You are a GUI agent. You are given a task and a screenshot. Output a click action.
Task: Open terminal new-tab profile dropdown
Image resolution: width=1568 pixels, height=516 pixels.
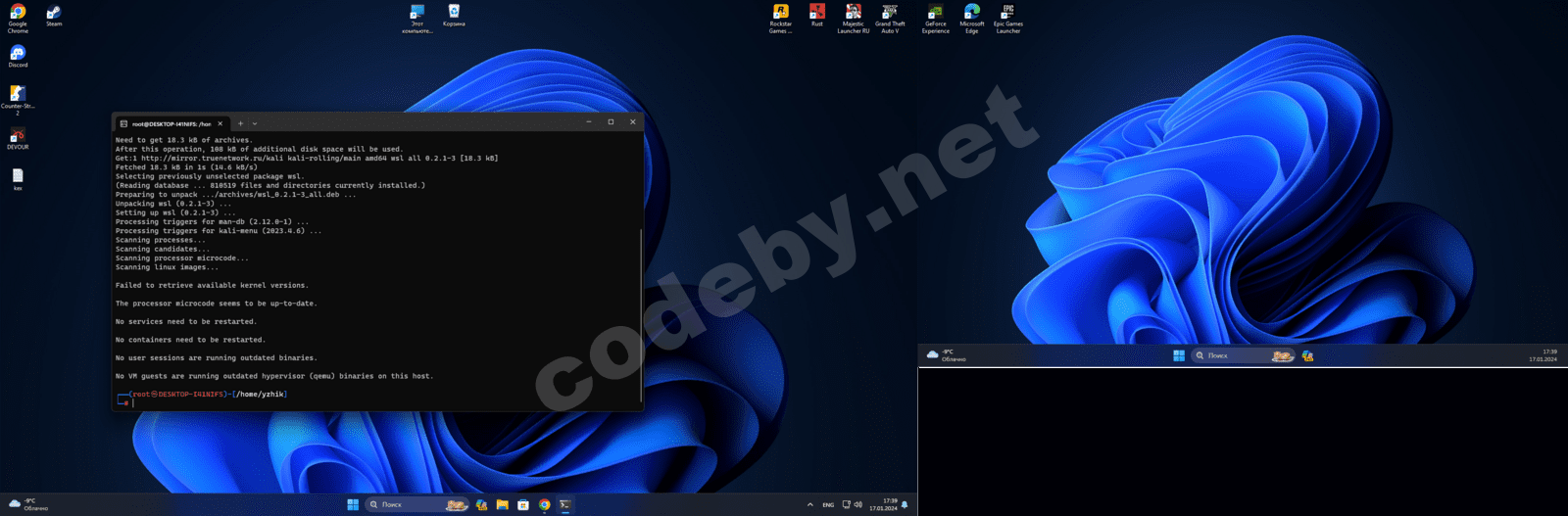pyautogui.click(x=255, y=123)
